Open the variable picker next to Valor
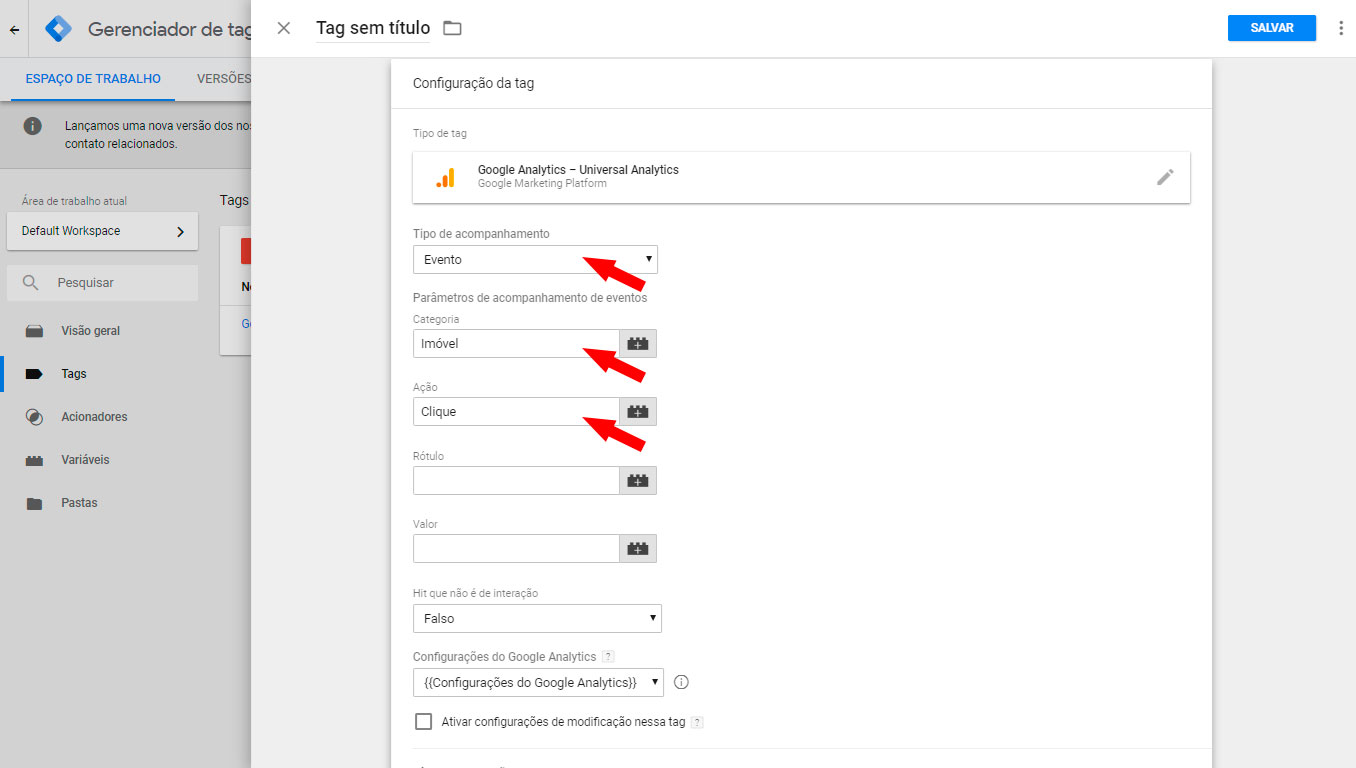1356x768 pixels. point(638,549)
